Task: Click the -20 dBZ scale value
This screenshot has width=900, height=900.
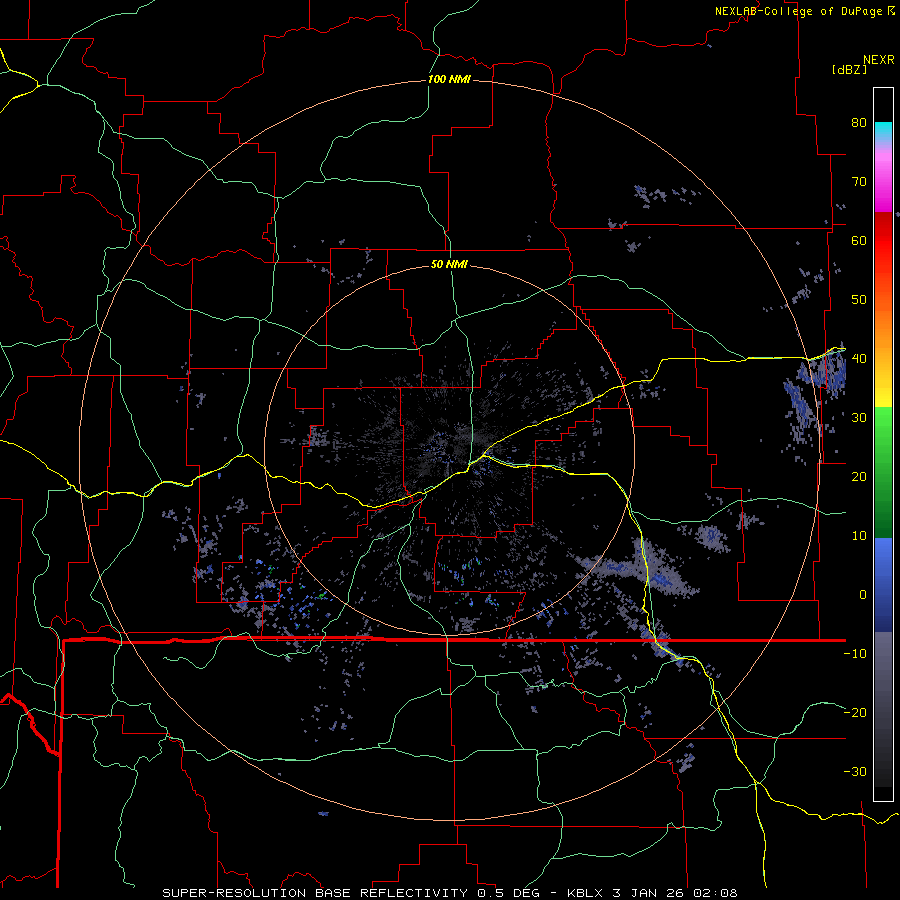Action: [x=855, y=713]
